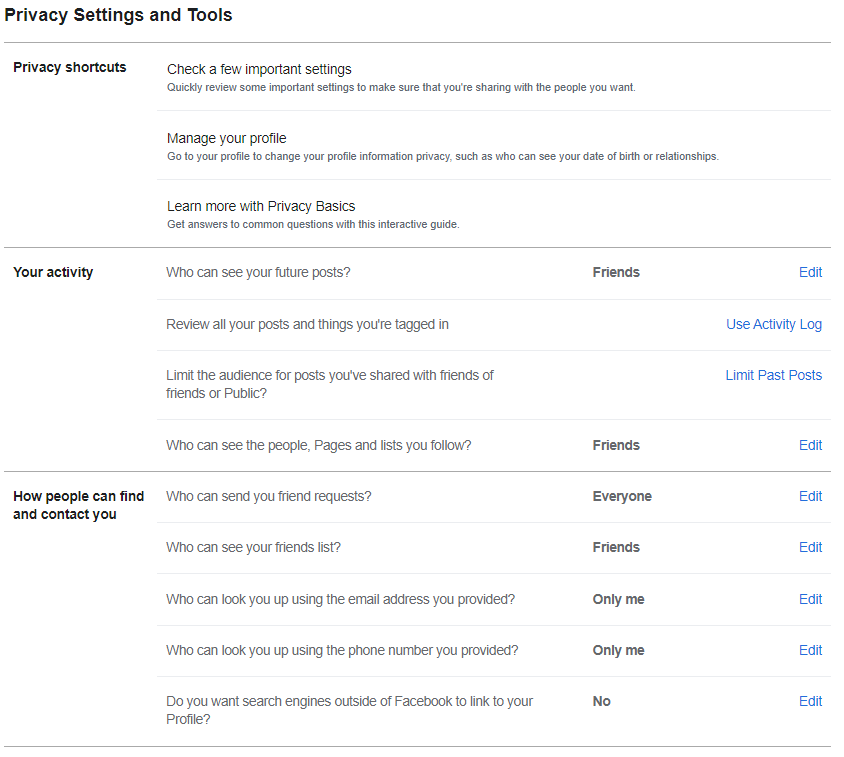
Task: Open the 'Manage your profile' shortcut
Action: point(227,138)
